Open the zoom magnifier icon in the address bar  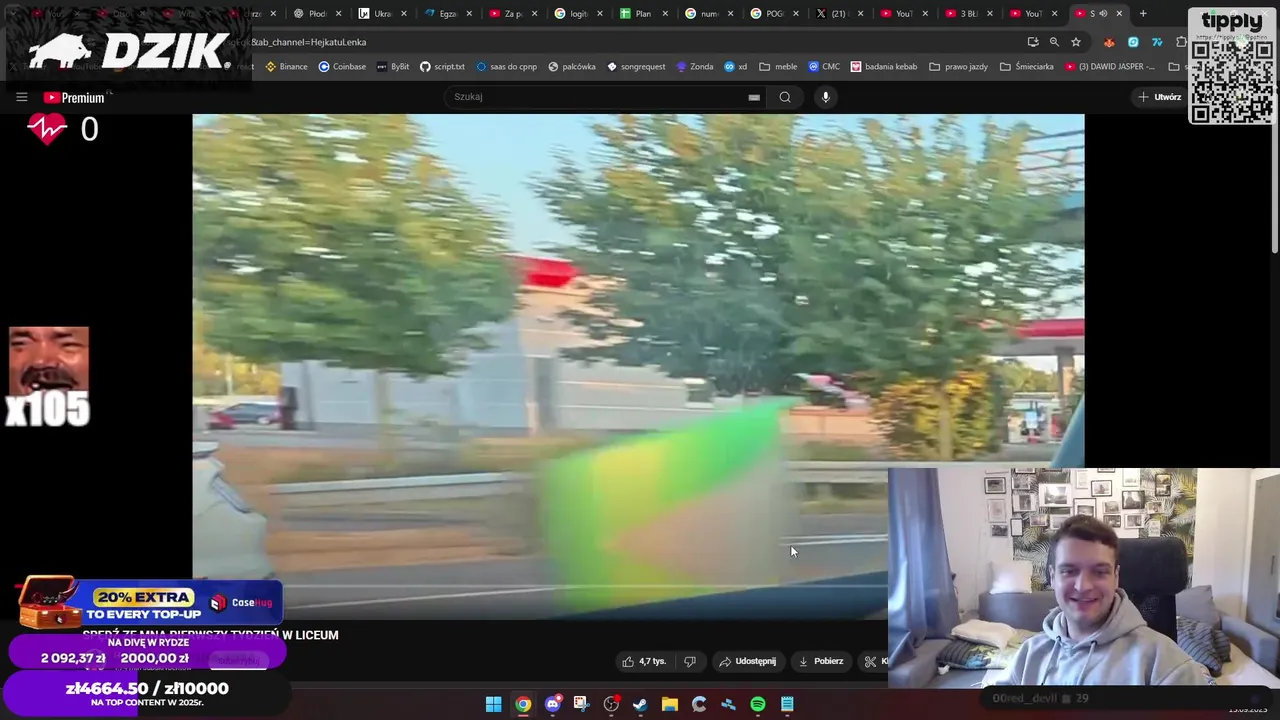pos(1054,42)
